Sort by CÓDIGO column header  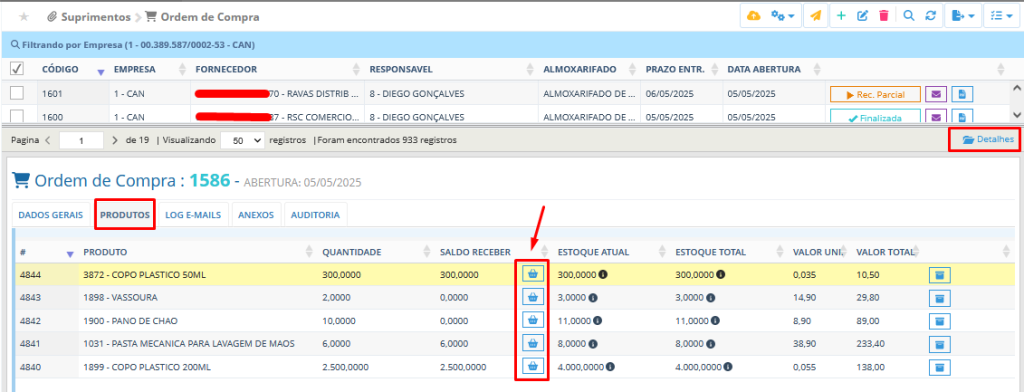pos(60,69)
